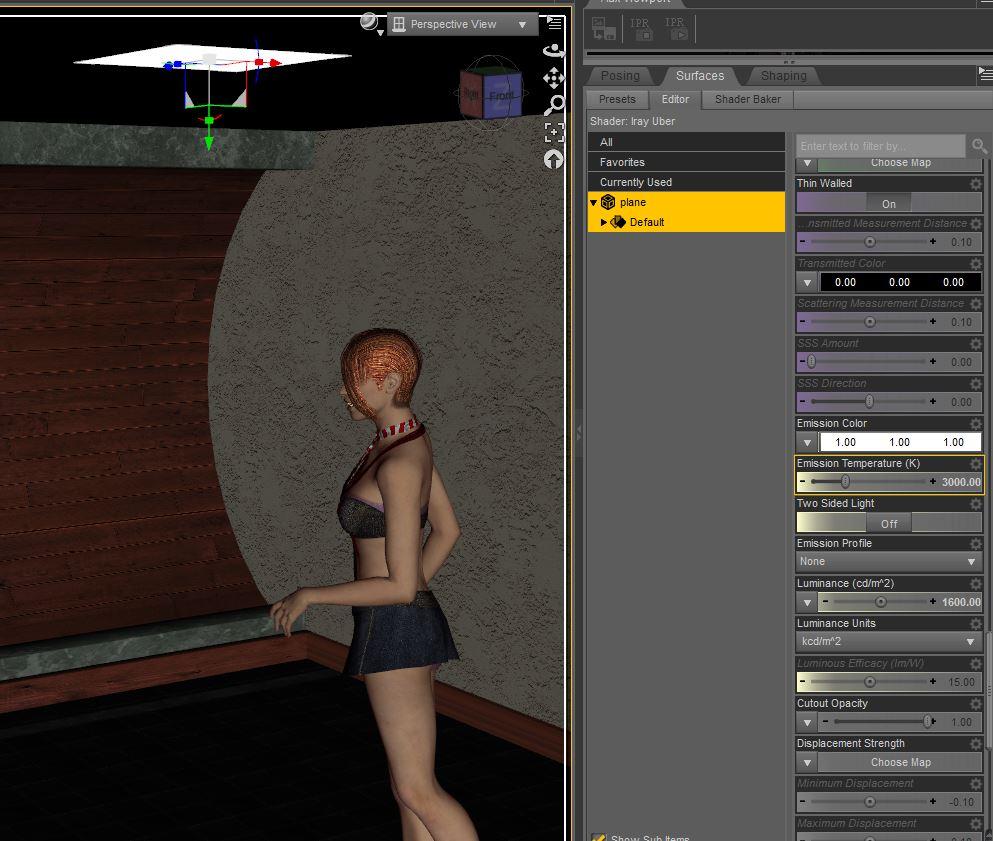Open the Presets sub-tab
993x841 pixels.
617,99
